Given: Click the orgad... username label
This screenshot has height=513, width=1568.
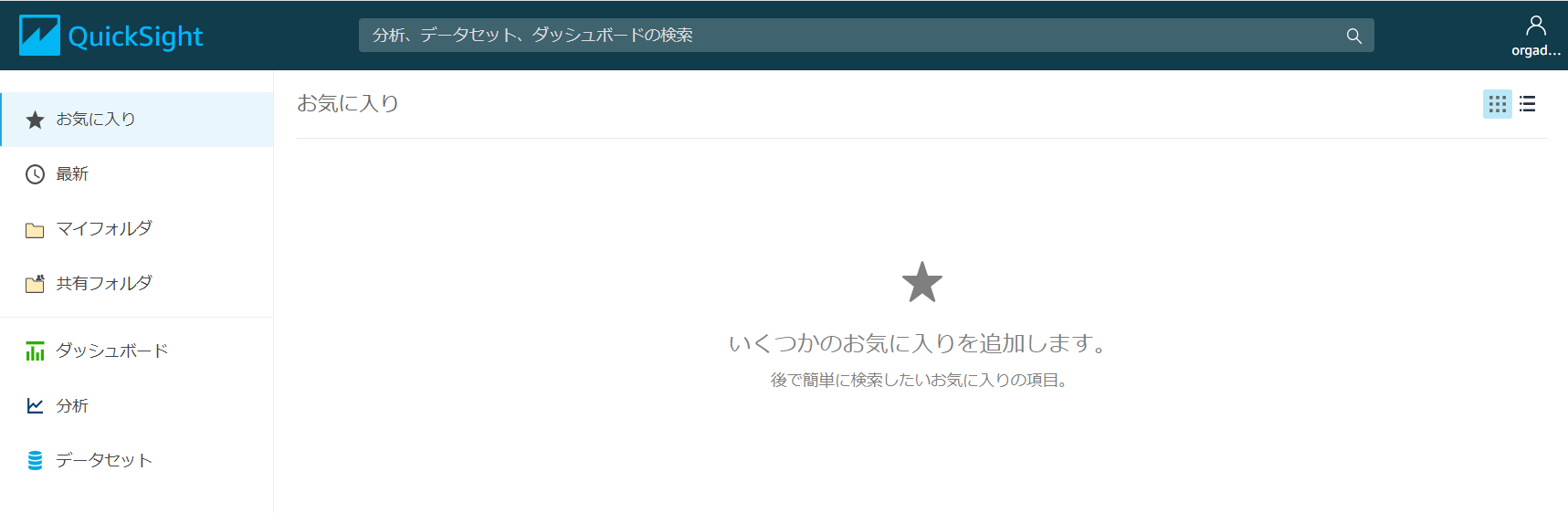Looking at the screenshot, I should (1536, 51).
